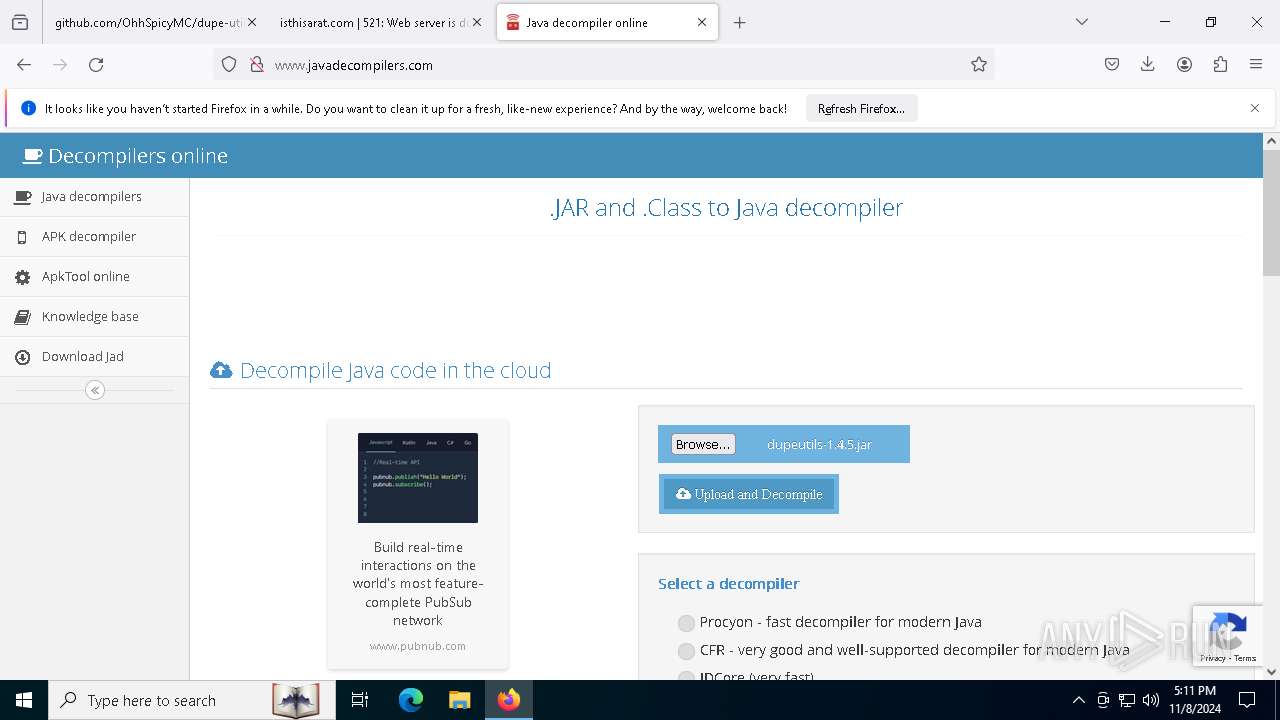Image resolution: width=1280 pixels, height=720 pixels.
Task: Show hidden system tray icons chevron
Action: [1078, 700]
